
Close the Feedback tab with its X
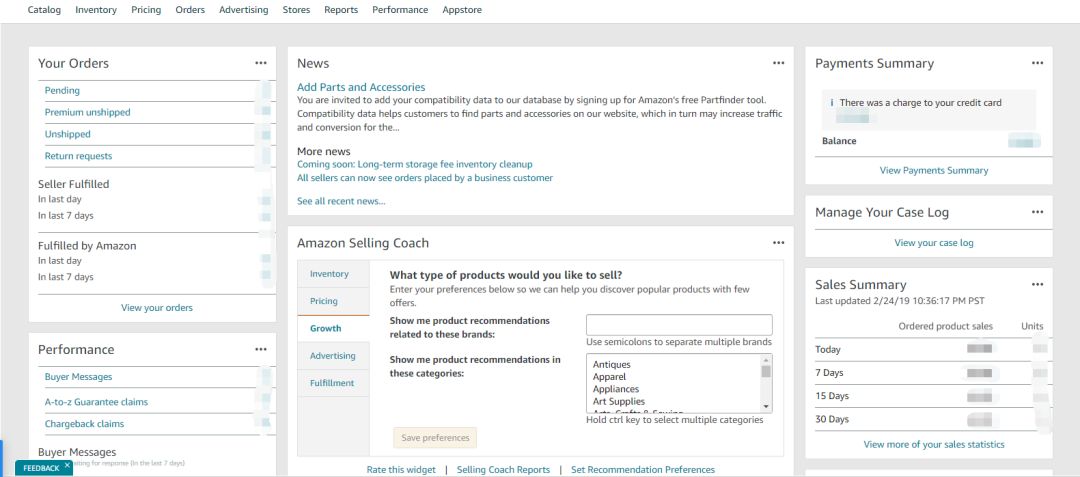pyautogui.click(x=67, y=465)
